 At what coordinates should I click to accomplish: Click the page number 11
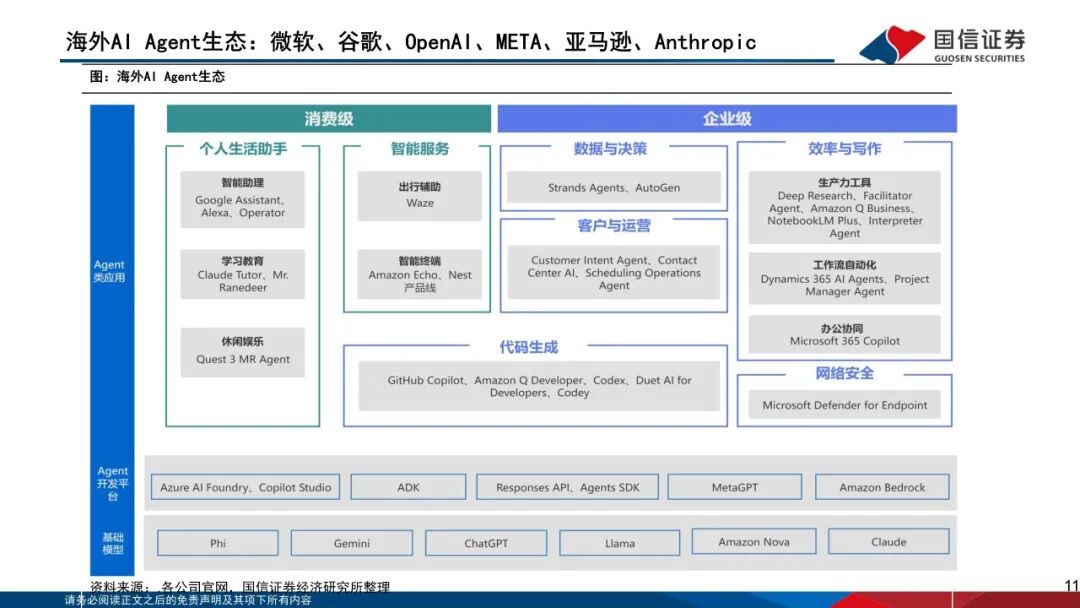point(1071,586)
